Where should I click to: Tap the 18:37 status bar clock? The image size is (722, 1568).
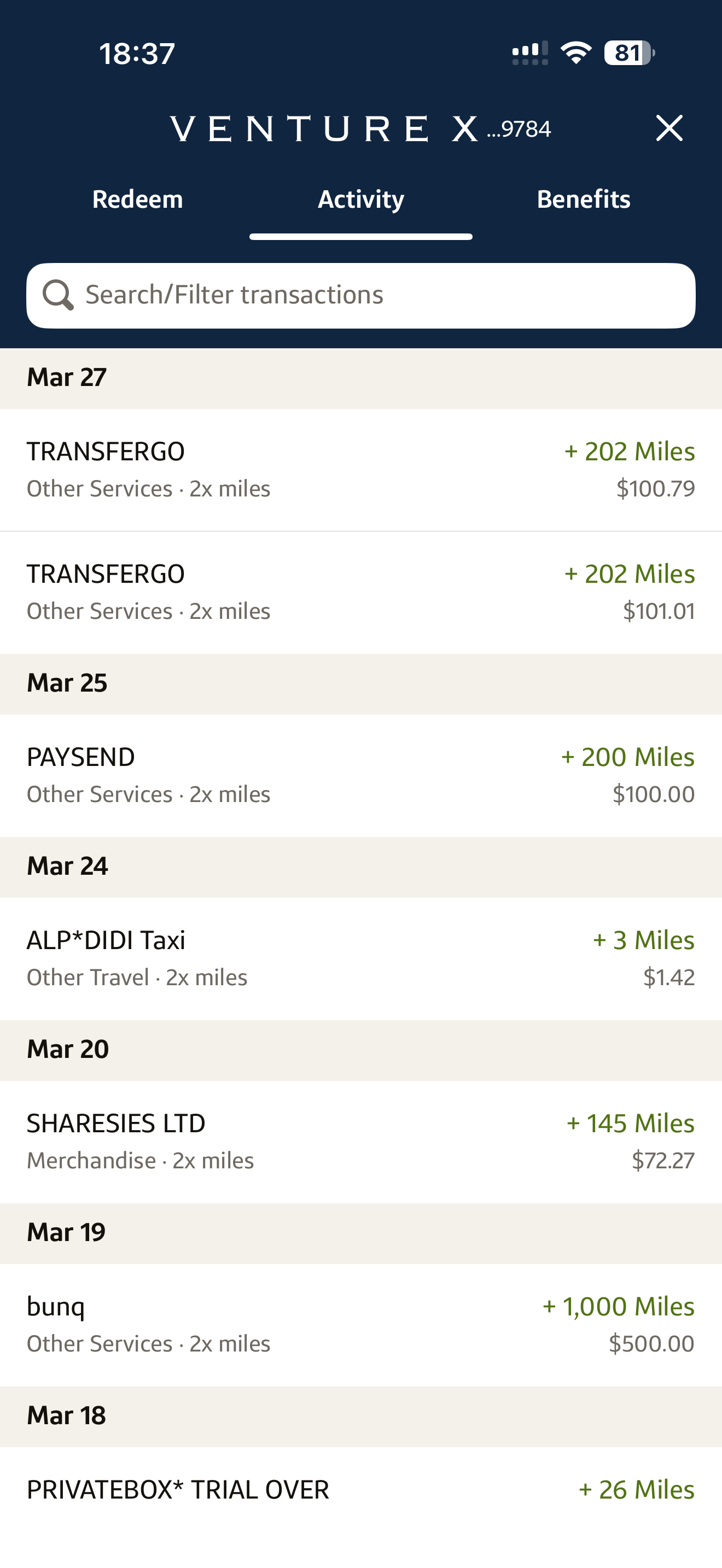tap(138, 54)
